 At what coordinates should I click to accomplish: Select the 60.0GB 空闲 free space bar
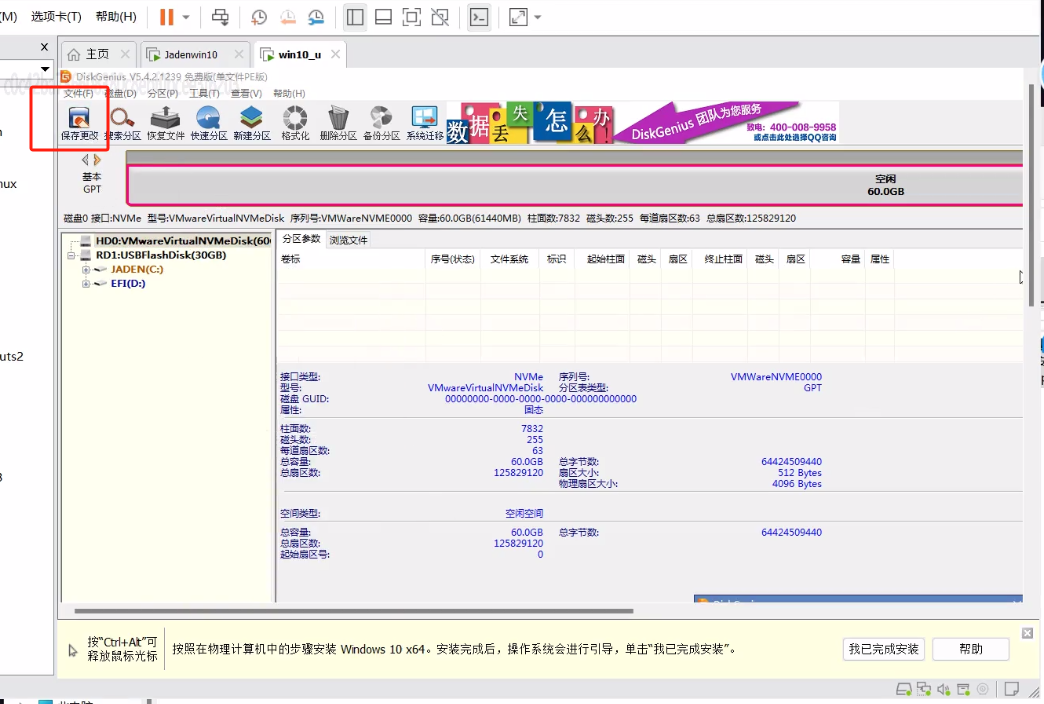pyautogui.click(x=575, y=184)
